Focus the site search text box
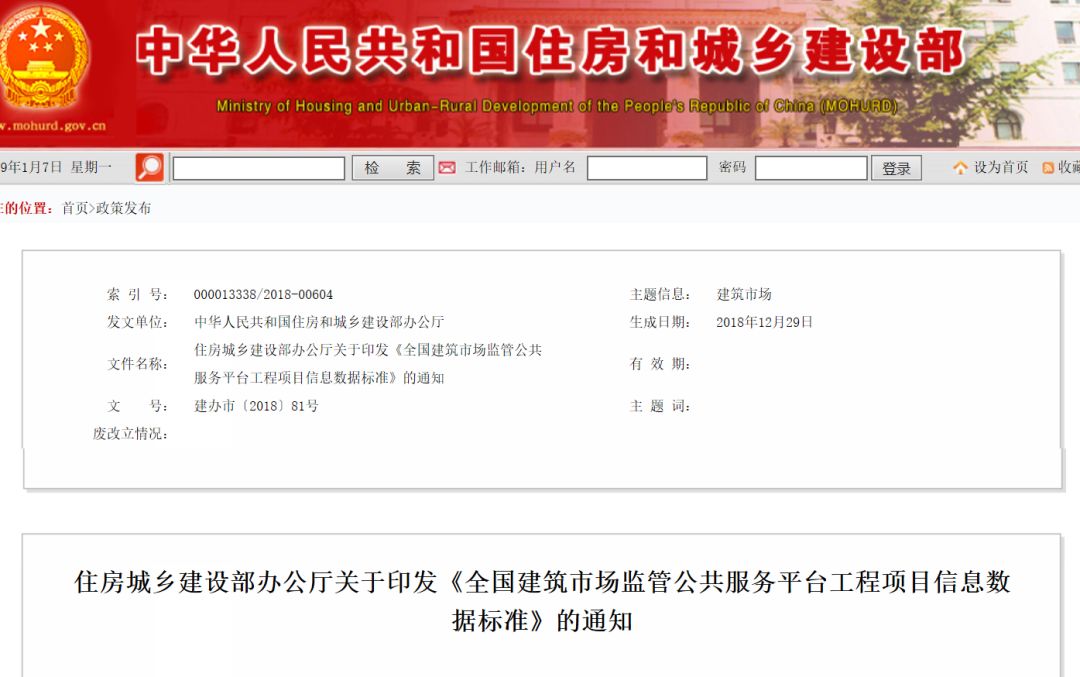 [259, 168]
